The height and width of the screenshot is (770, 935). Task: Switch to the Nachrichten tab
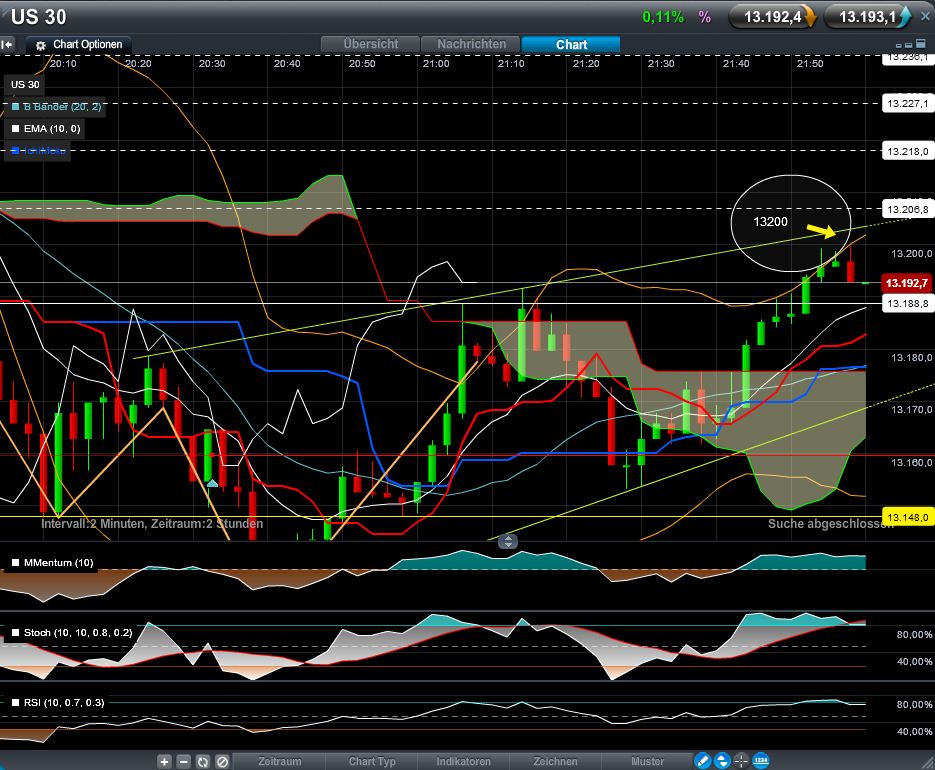pos(471,44)
